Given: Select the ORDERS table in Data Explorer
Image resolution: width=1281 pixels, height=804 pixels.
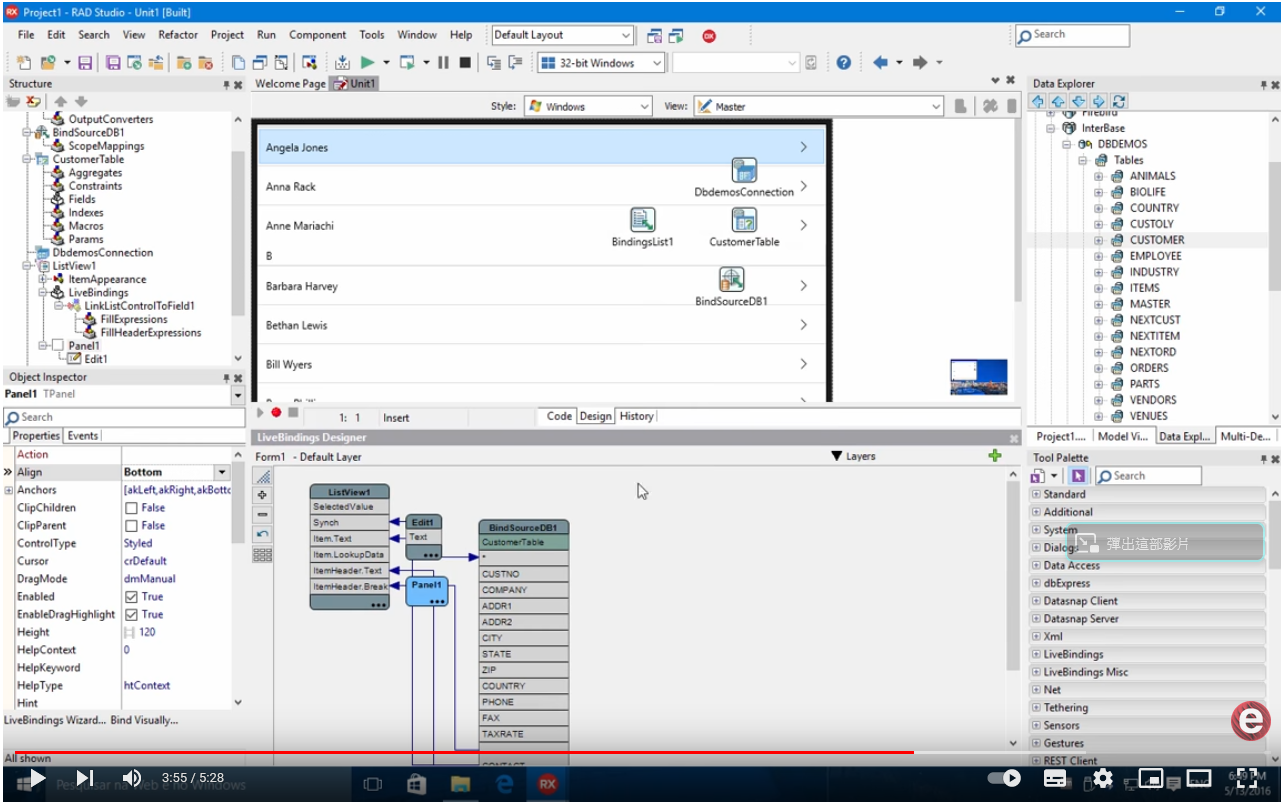Looking at the screenshot, I should (x=1149, y=368).
